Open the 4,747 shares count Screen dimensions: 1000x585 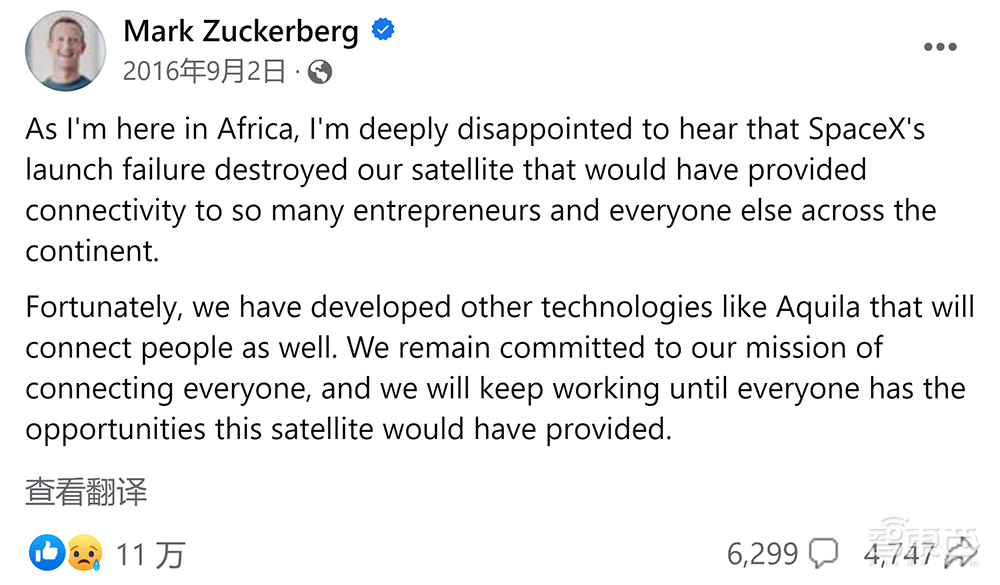(900, 553)
